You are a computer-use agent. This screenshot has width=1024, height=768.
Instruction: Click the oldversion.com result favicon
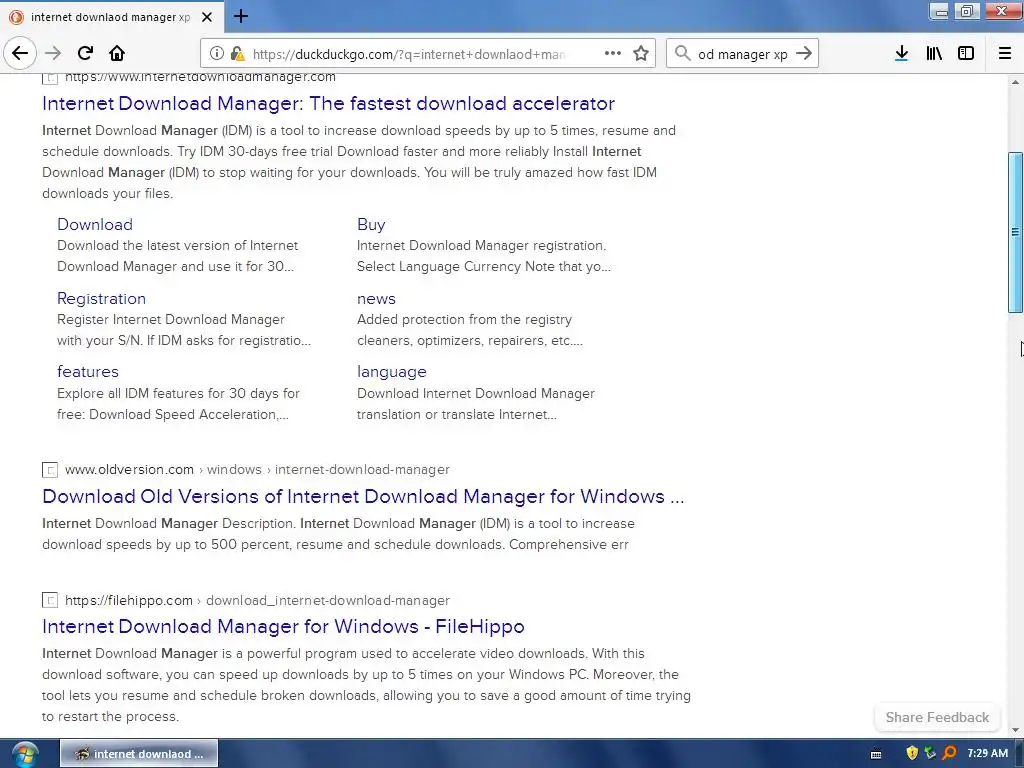50,470
